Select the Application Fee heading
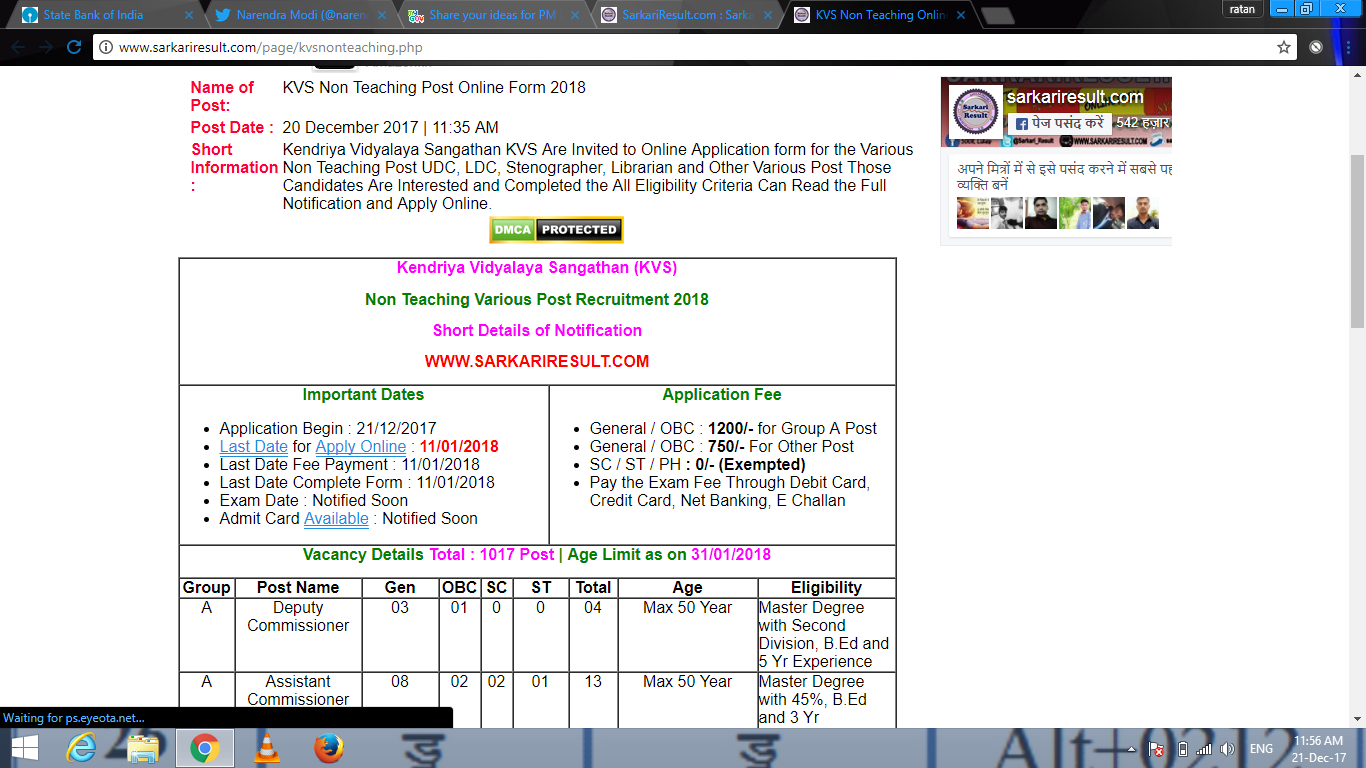 tap(722, 394)
